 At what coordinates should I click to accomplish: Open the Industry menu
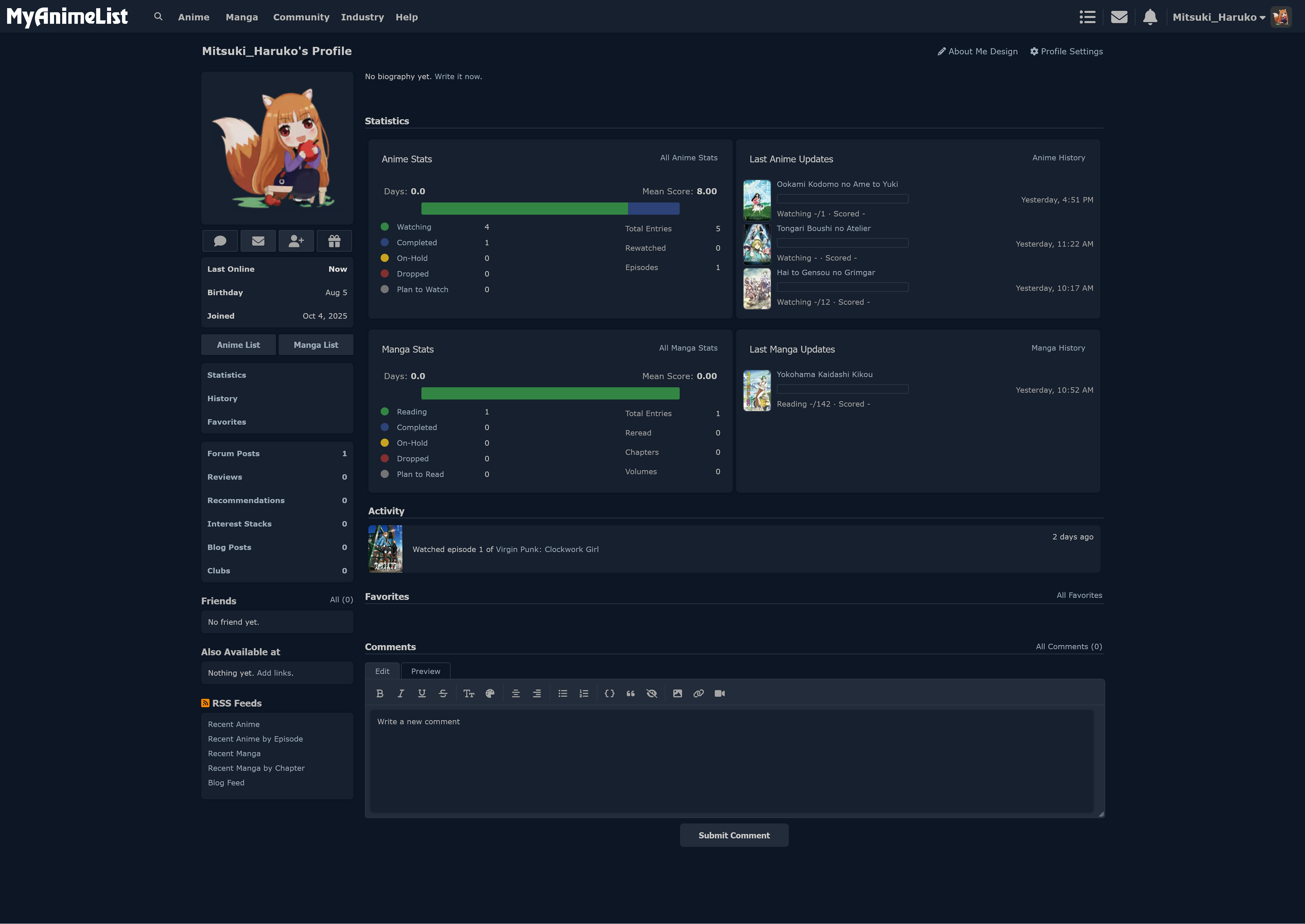tap(363, 17)
